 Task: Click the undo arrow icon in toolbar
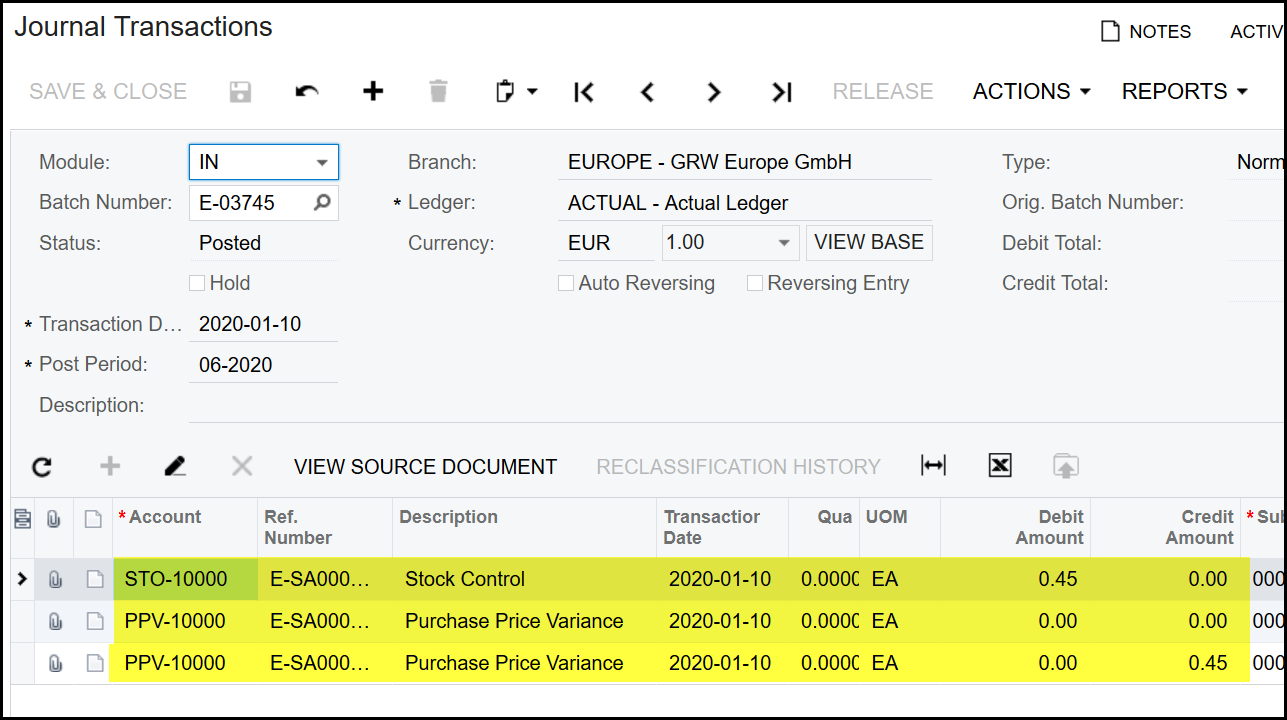(307, 92)
